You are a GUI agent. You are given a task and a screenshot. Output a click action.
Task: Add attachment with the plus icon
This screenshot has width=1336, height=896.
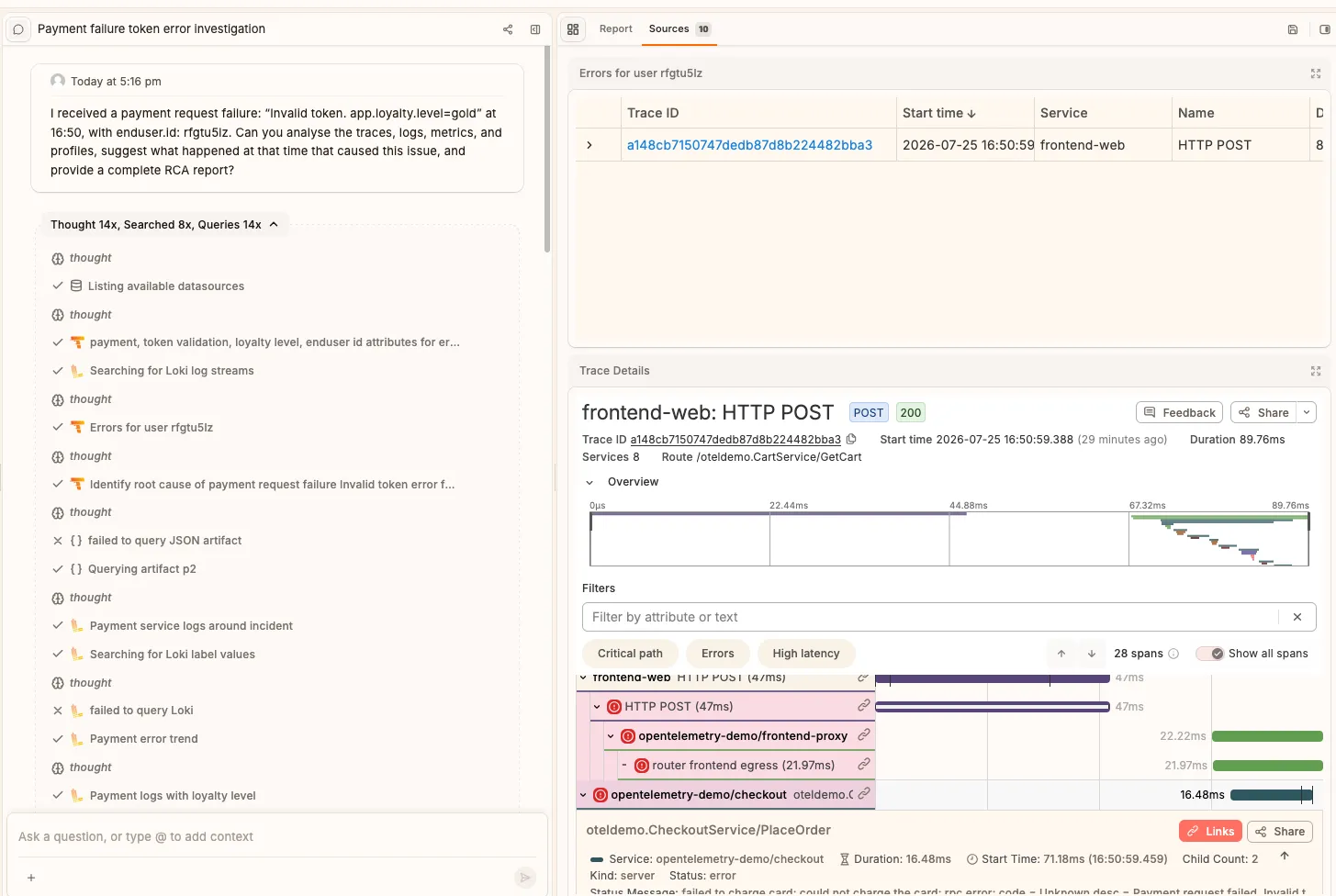[31, 878]
